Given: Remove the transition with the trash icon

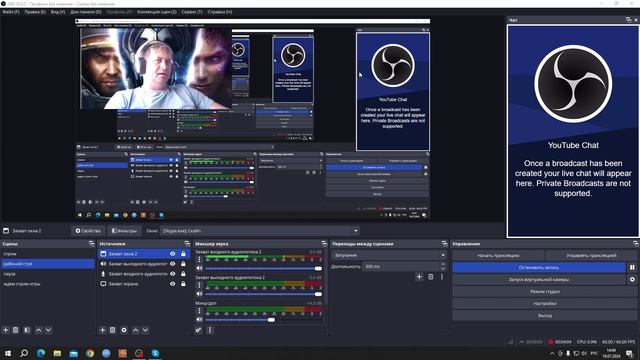Looking at the screenshot, I should 431,277.
